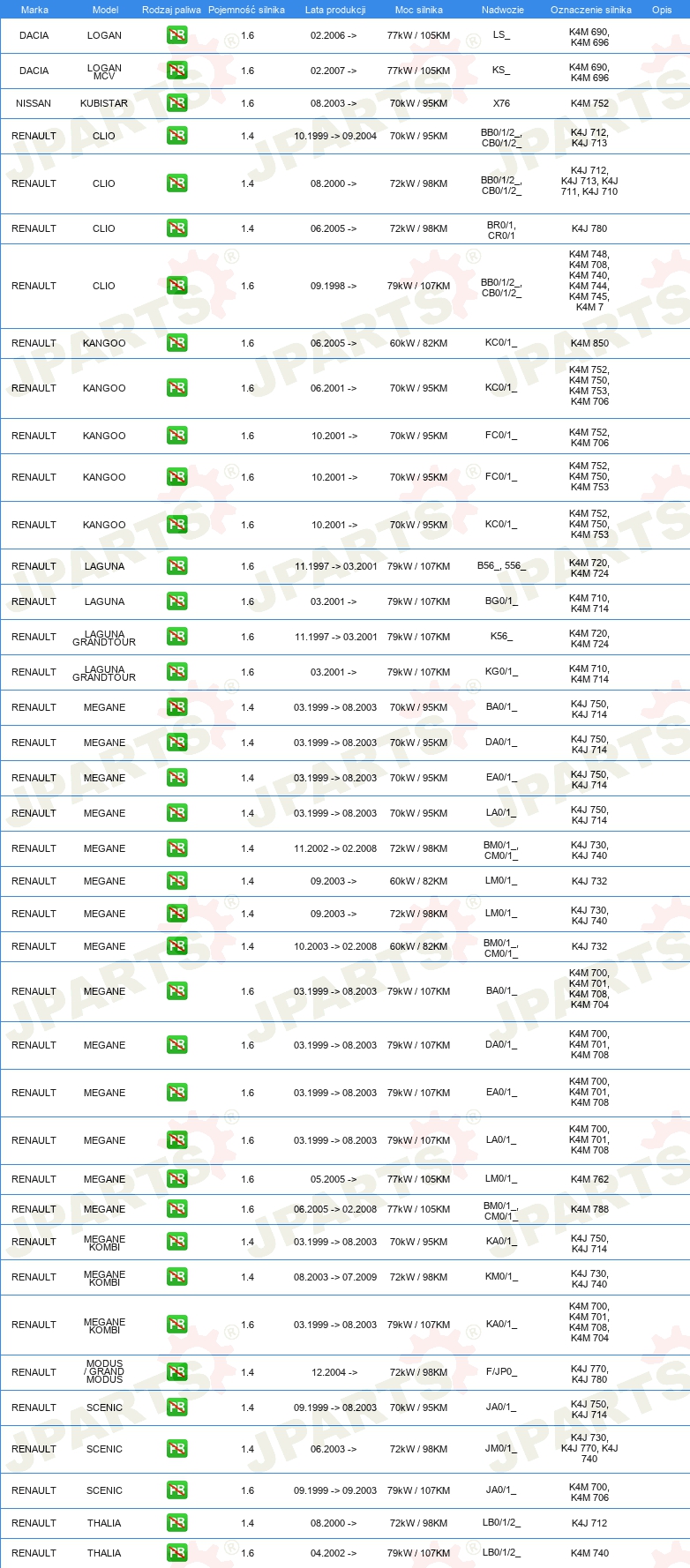The width and height of the screenshot is (690, 1568).
Task: Click the 05.2005 -> production date
Action: pyautogui.click(x=334, y=1180)
